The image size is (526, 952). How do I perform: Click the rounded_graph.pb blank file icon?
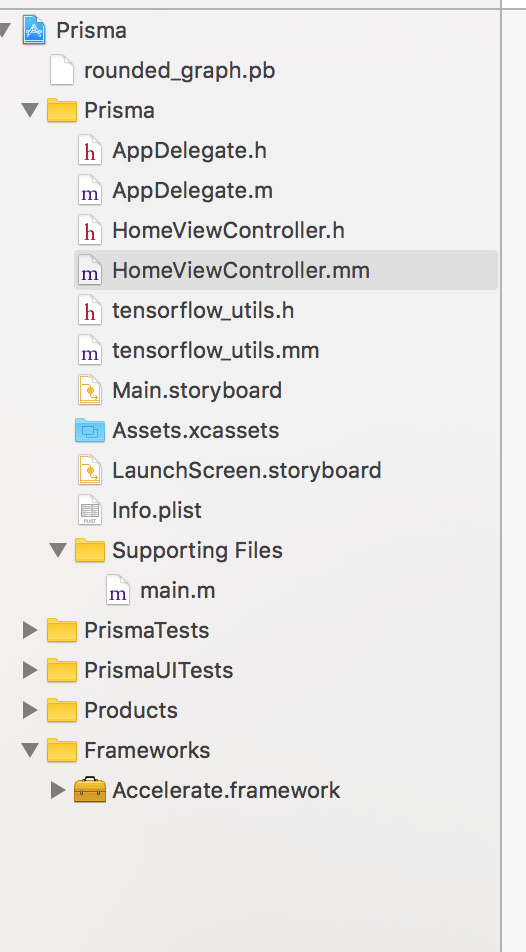coord(62,70)
